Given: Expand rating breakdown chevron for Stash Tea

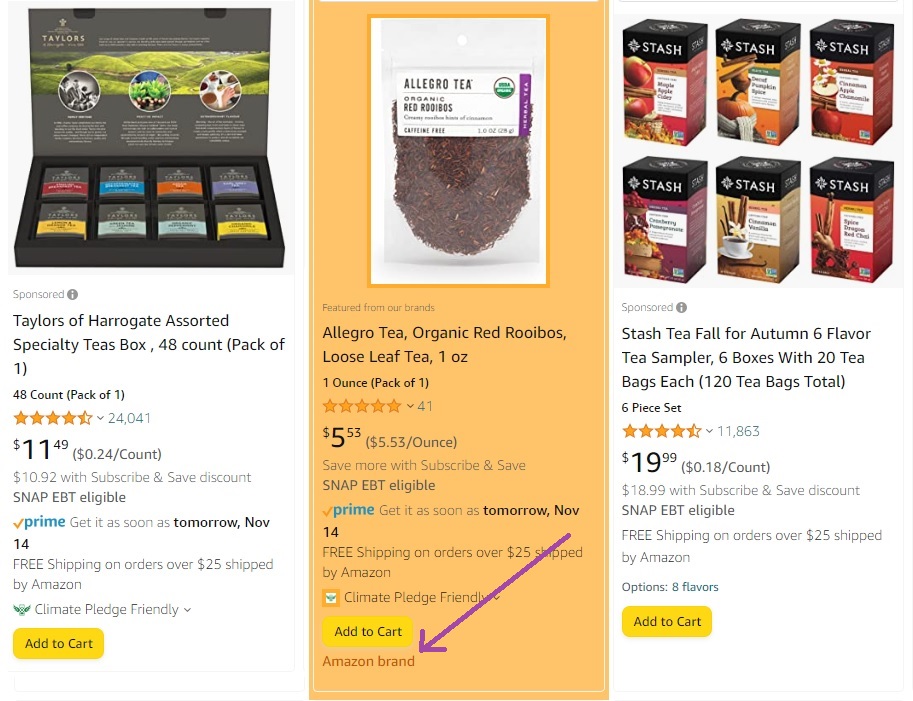Looking at the screenshot, I should (x=709, y=431).
